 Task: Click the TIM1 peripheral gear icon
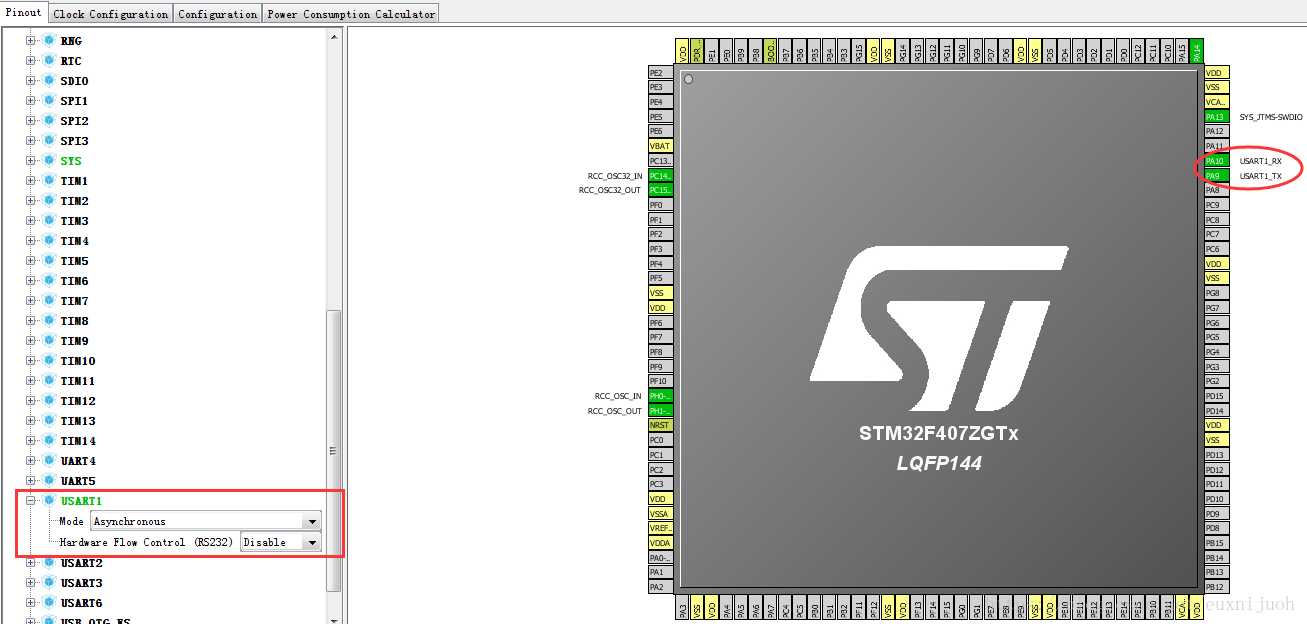point(48,181)
